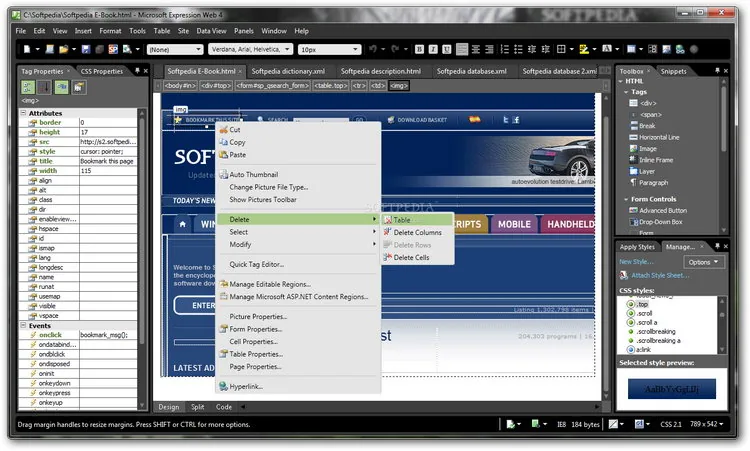This screenshot has height=451, width=750.
Task: Open the style dropdown showing (None)
Action: (x=175, y=49)
